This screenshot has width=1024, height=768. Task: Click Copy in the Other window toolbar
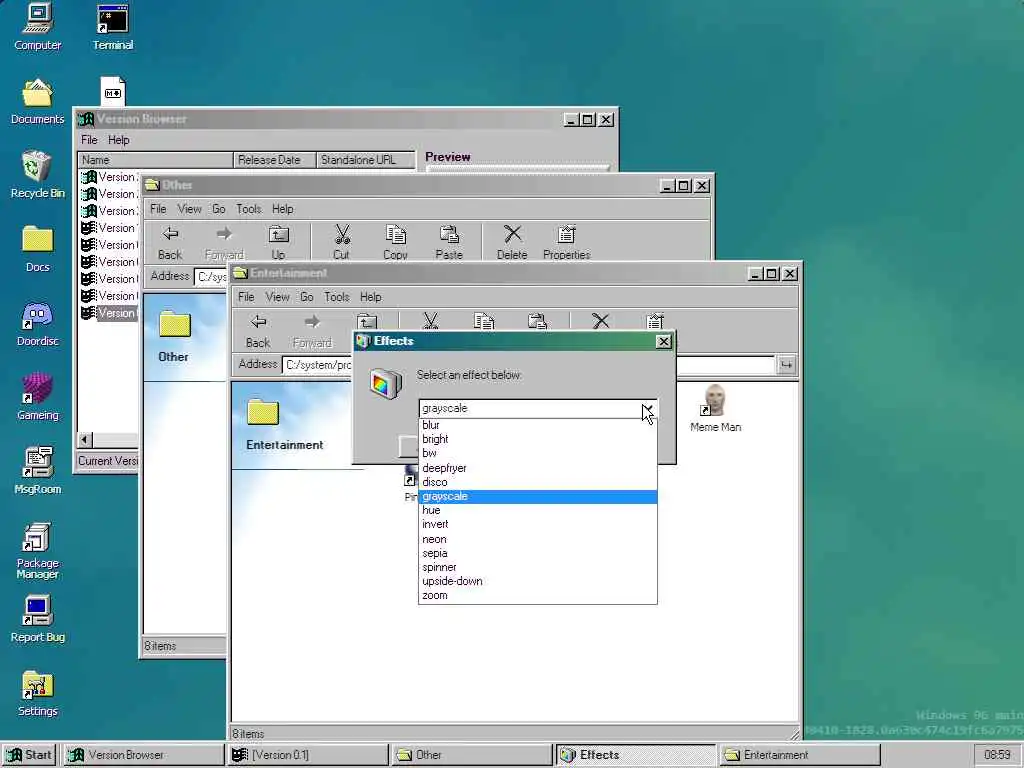[395, 243]
